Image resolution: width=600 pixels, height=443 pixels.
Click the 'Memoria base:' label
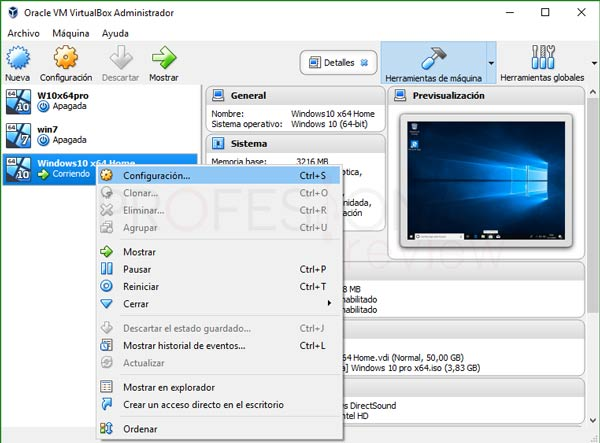coord(239,161)
